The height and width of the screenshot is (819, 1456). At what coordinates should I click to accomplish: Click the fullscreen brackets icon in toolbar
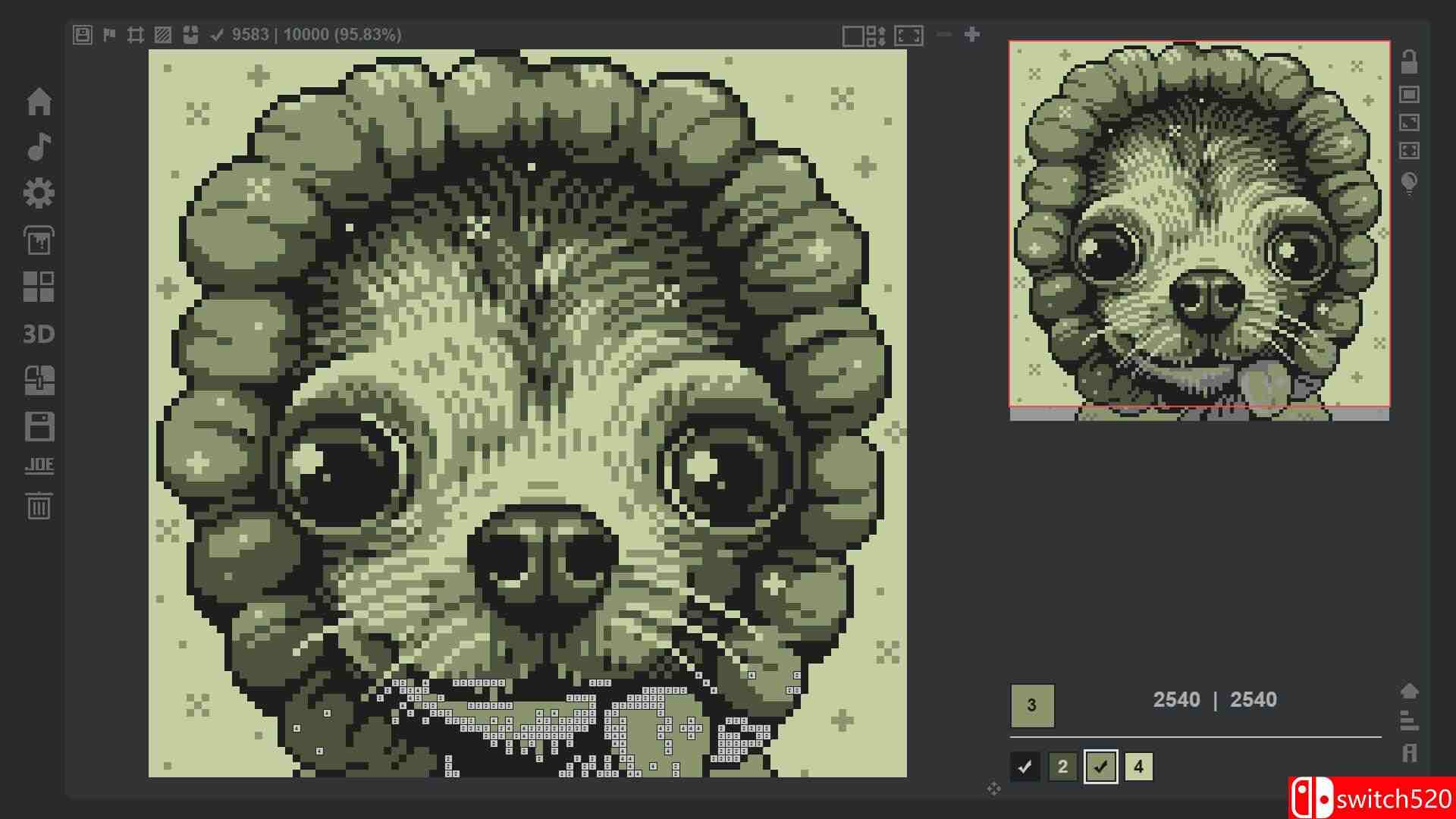point(908,36)
